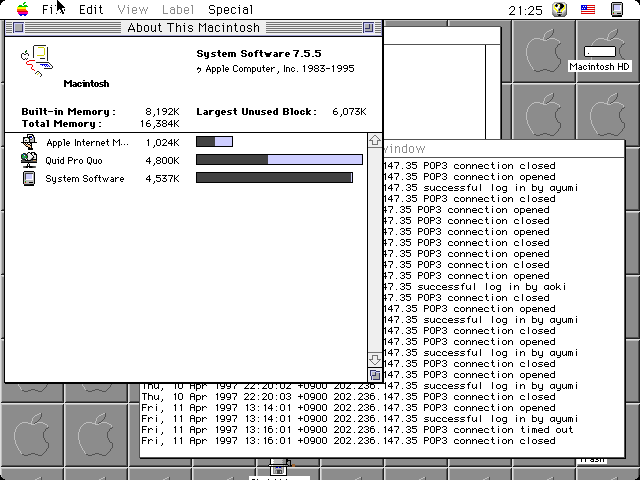
Task: Select the Apple Internet Mail Server icon
Action: point(29,142)
